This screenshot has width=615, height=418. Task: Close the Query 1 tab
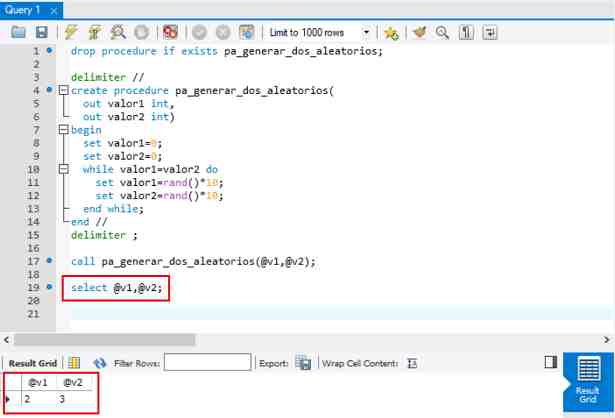click(x=54, y=11)
